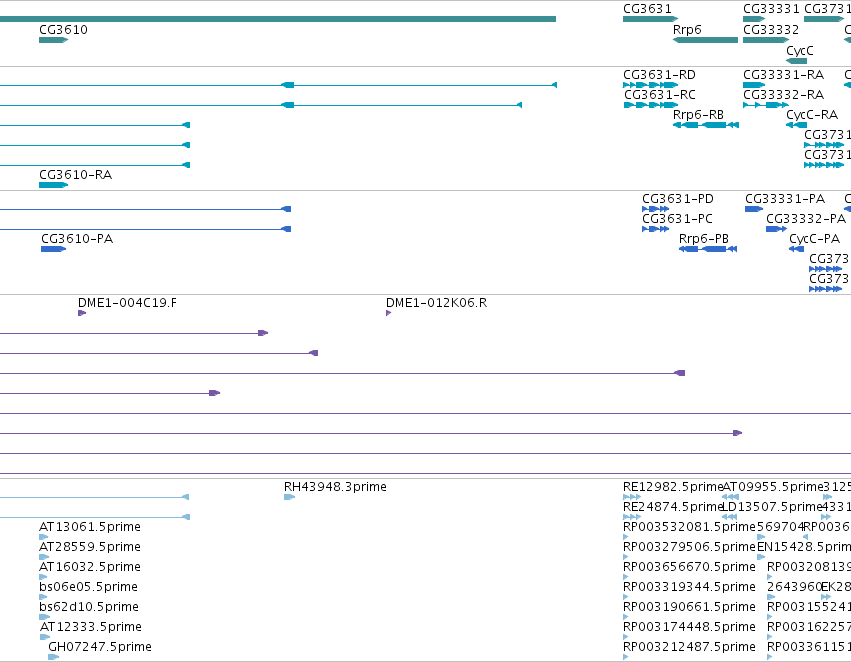This screenshot has height=662, width=851.
Task: Select EST RP003319344.5prime
Action: (x=689, y=588)
